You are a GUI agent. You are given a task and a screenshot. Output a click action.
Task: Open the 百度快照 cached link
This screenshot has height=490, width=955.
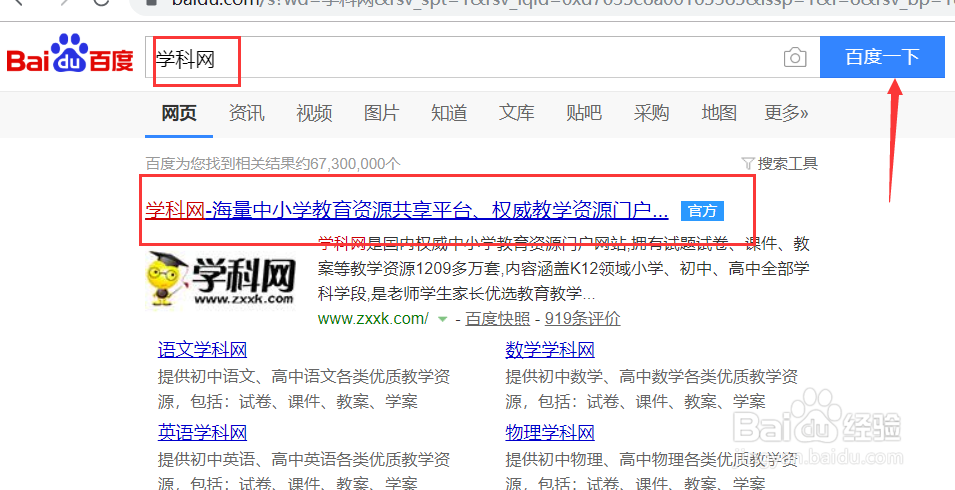tap(498, 318)
